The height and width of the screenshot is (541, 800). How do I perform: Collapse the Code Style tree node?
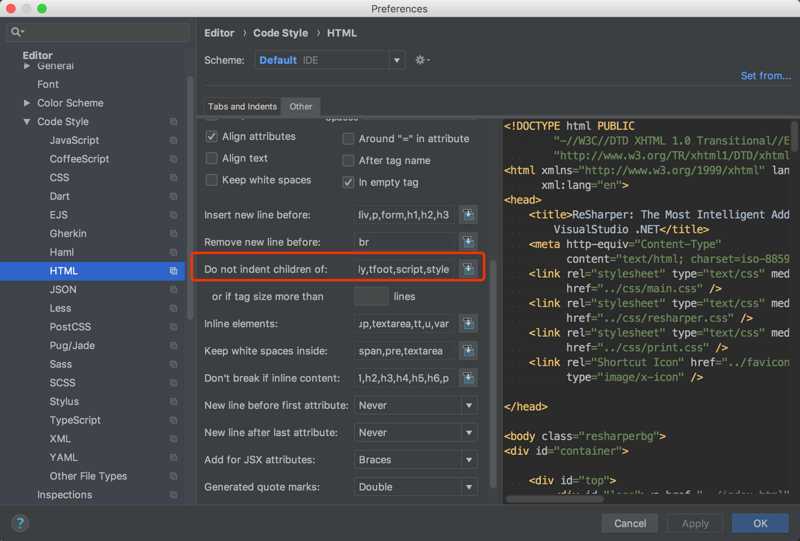coord(27,121)
